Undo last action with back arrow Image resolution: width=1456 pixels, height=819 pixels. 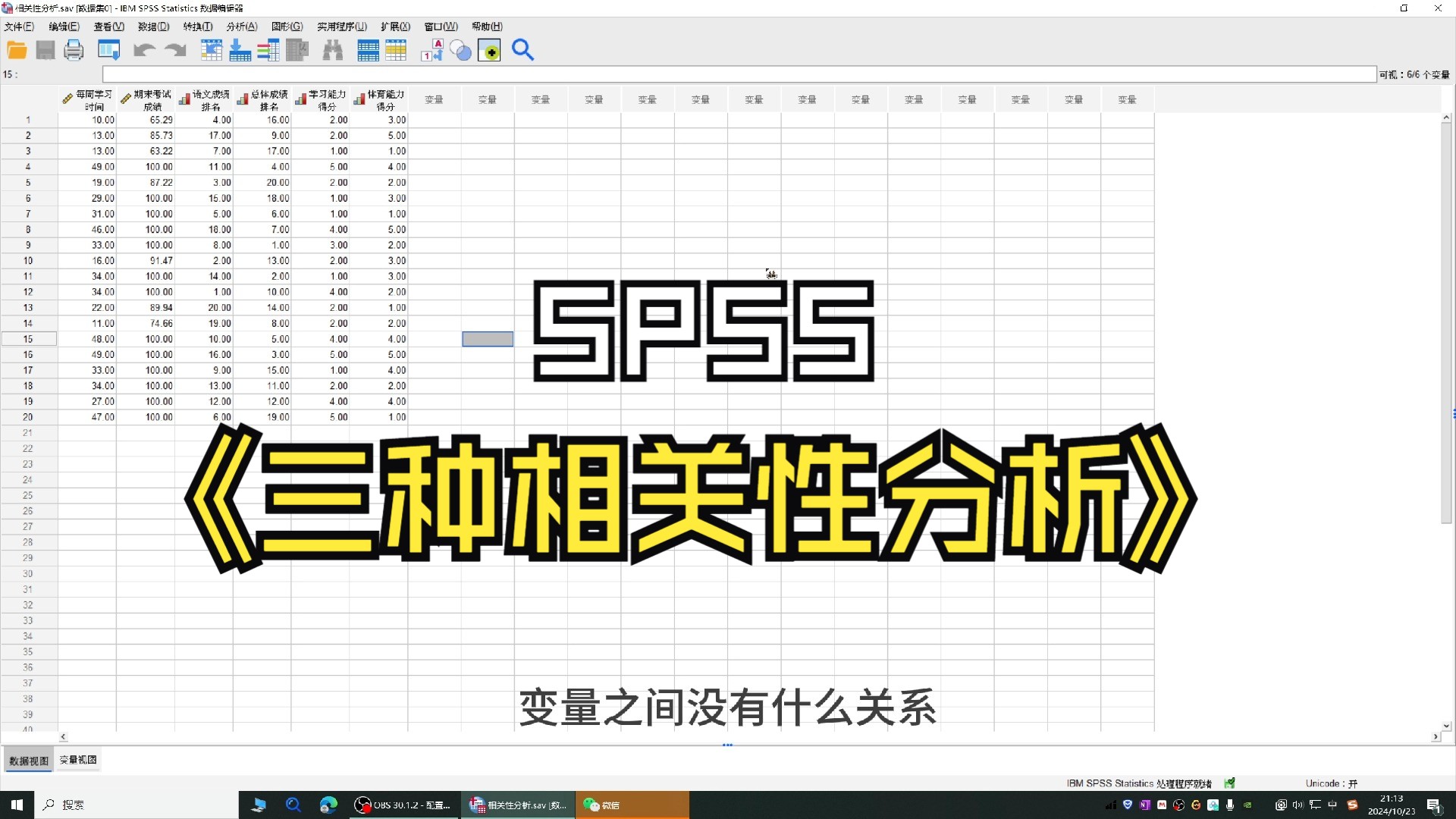pyautogui.click(x=144, y=51)
